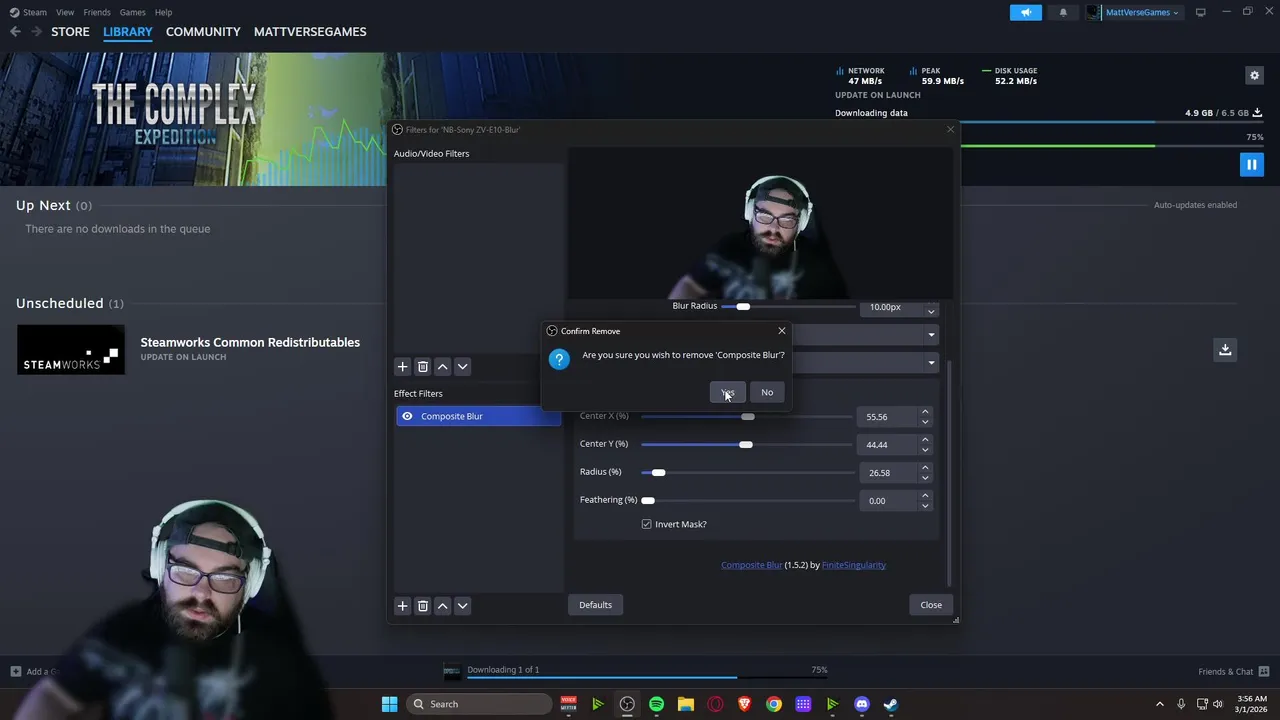Open Friends menu in Steam
The image size is (1280, 720).
[97, 12]
